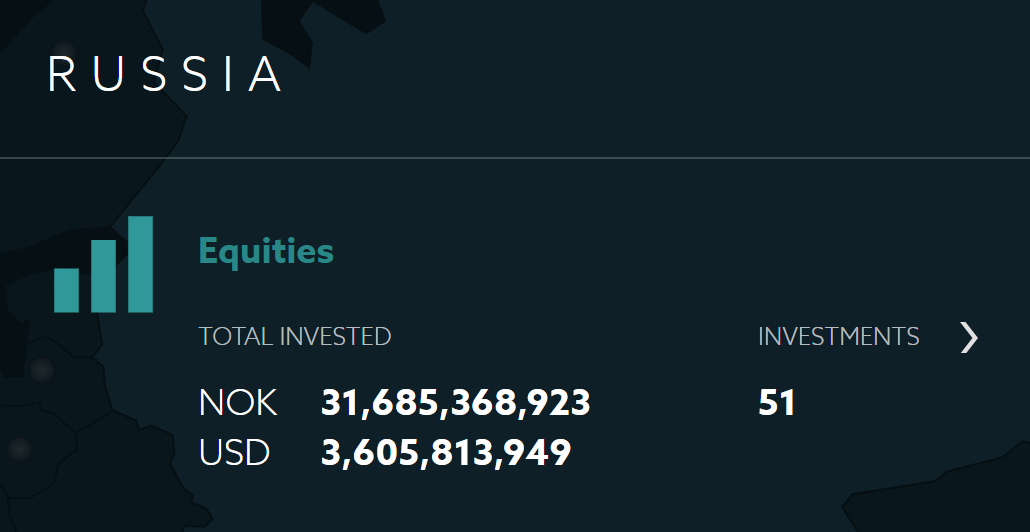The image size is (1030, 532).
Task: Click the TOTAL INVESTED label
Action: click(x=295, y=337)
